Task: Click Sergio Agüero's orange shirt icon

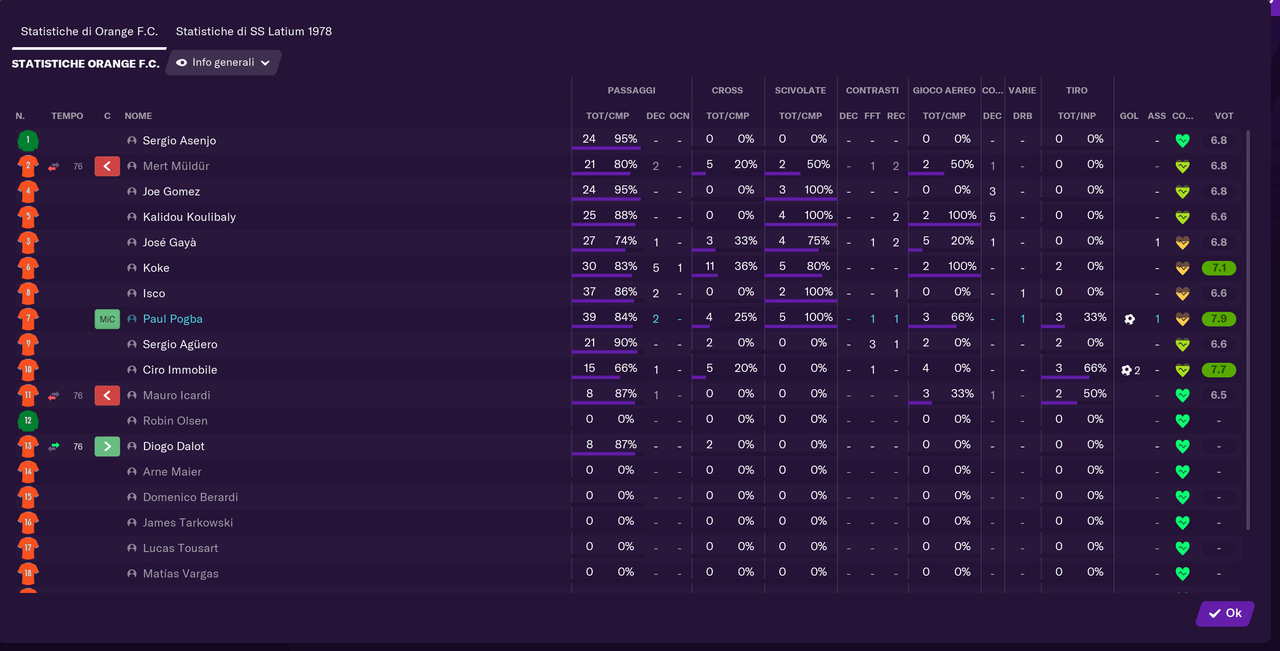Action: [28, 344]
